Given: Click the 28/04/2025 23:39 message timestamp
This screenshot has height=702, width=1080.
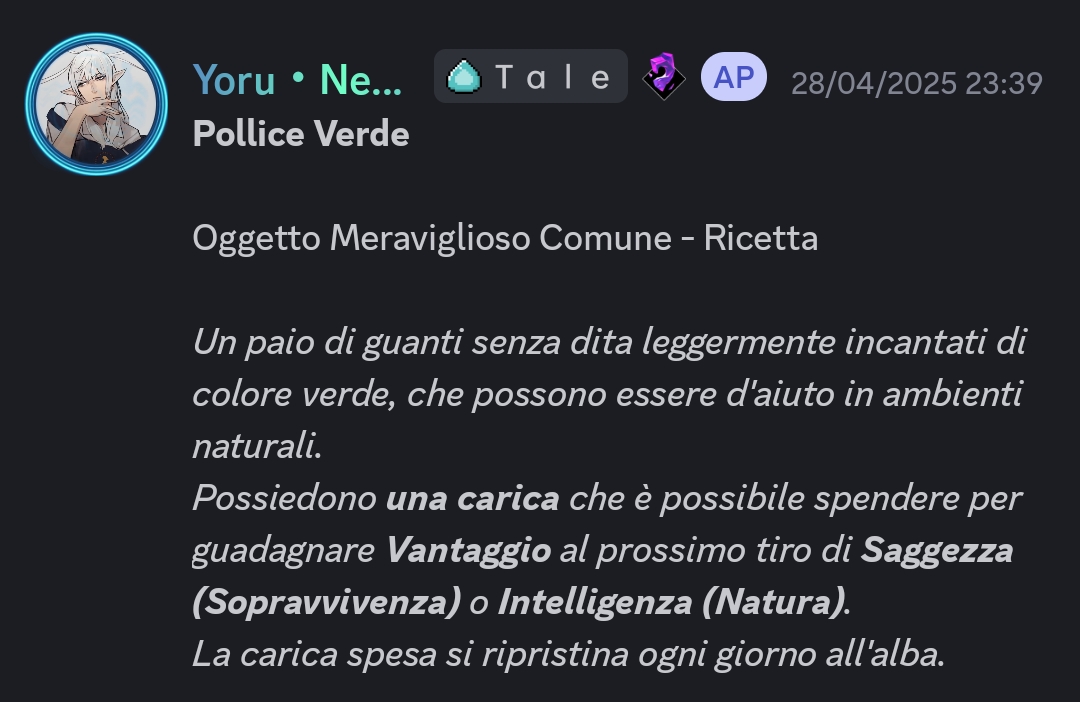Looking at the screenshot, I should 917,83.
